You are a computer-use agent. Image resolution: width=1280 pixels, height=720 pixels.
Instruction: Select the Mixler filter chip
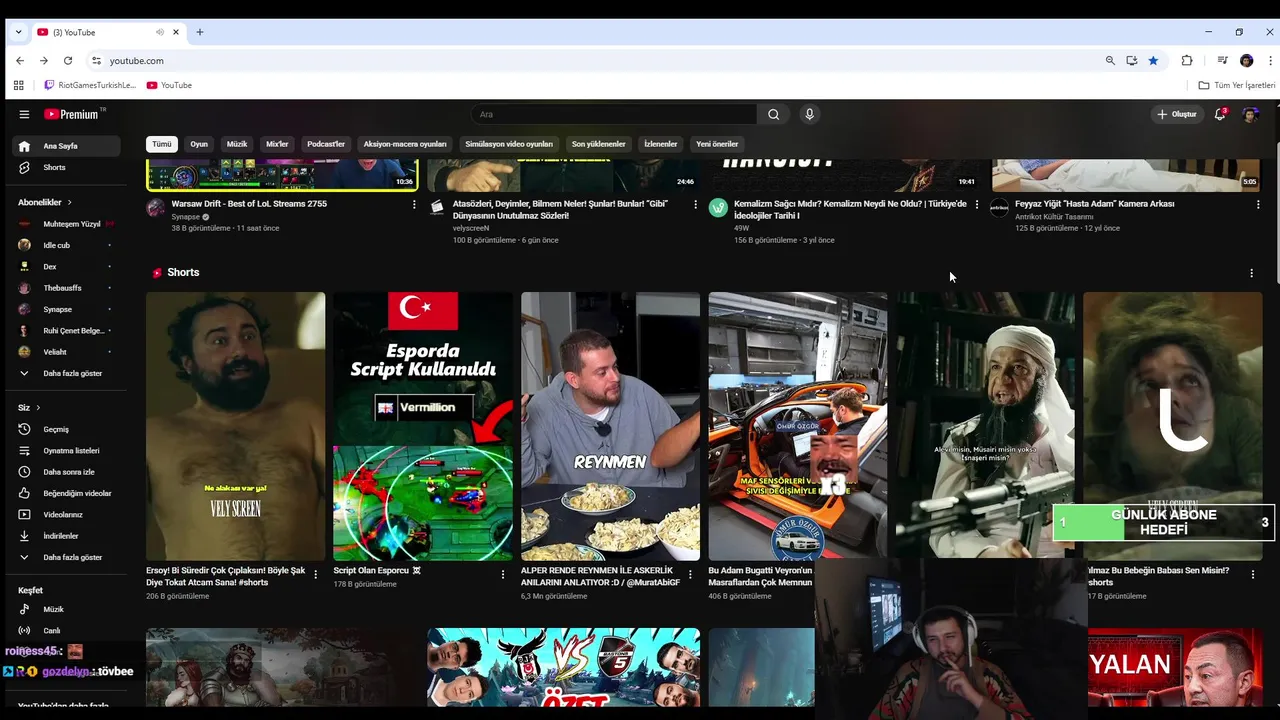[x=277, y=144]
